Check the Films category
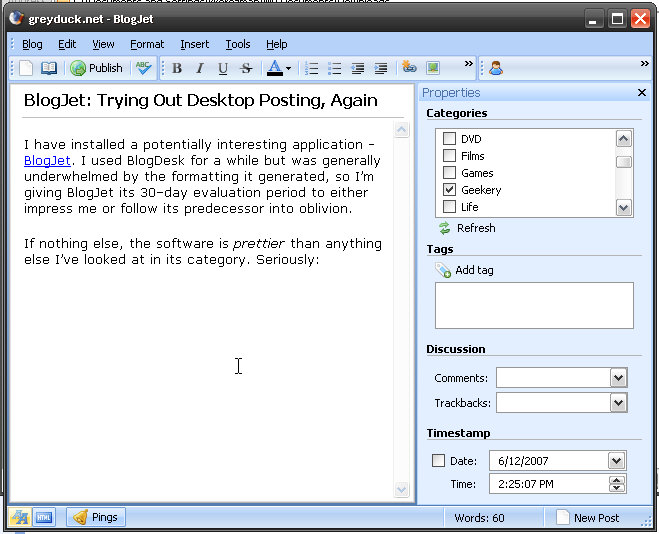Image resolution: width=659 pixels, height=534 pixels. click(449, 155)
